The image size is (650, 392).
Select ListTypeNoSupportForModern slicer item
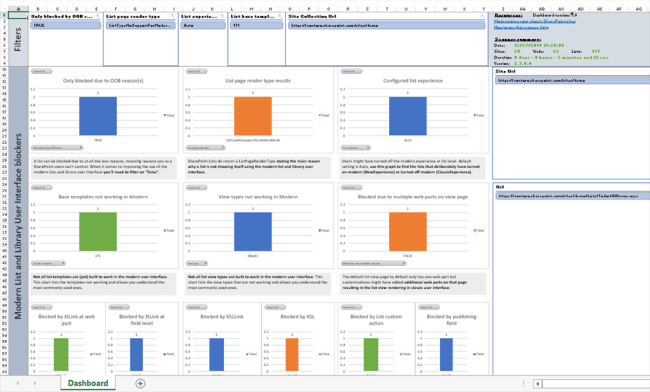click(141, 25)
